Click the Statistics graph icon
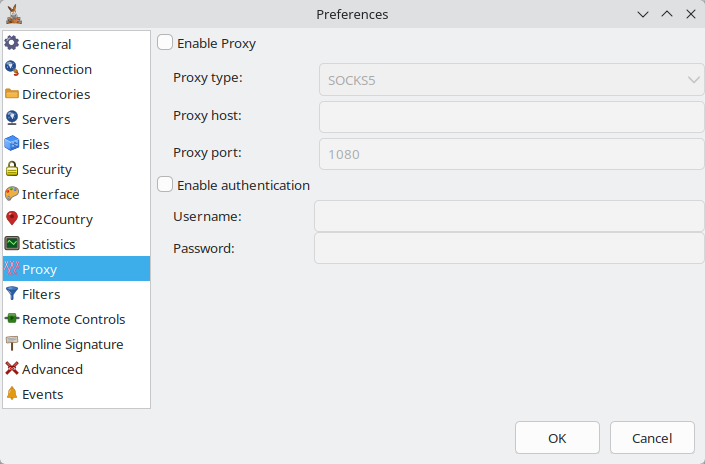 (x=12, y=243)
